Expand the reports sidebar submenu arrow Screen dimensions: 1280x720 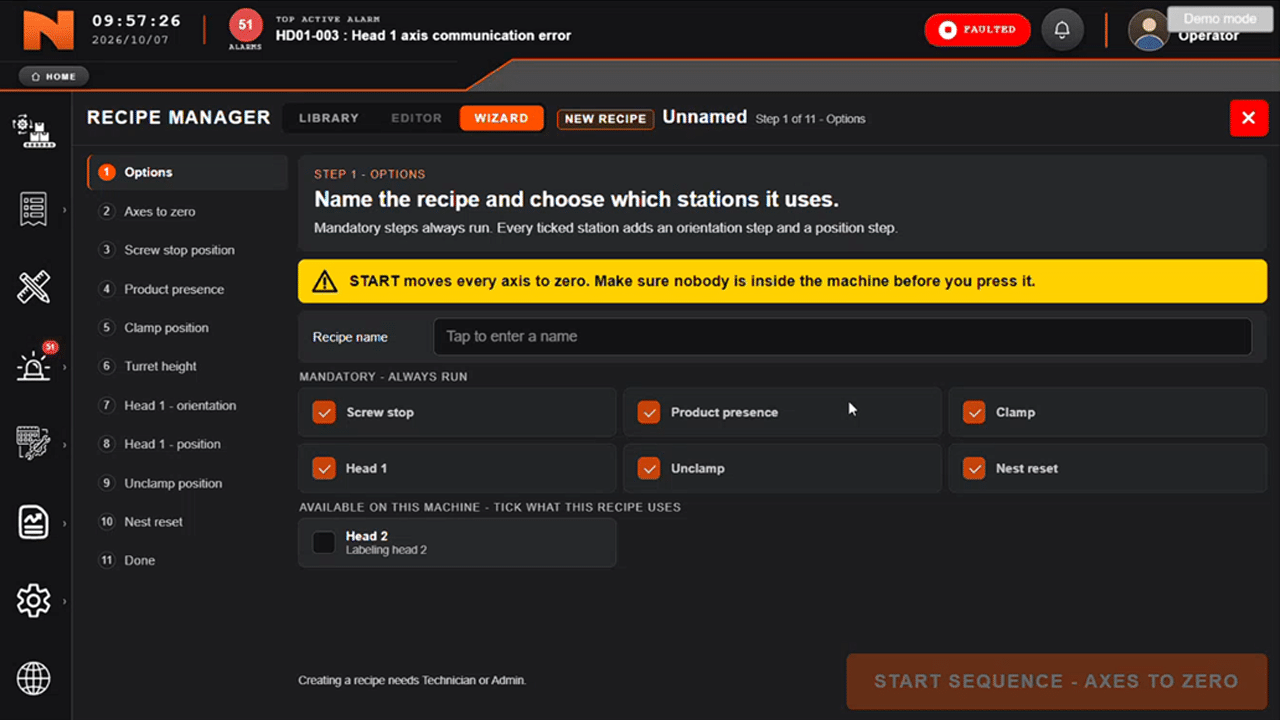(64, 522)
